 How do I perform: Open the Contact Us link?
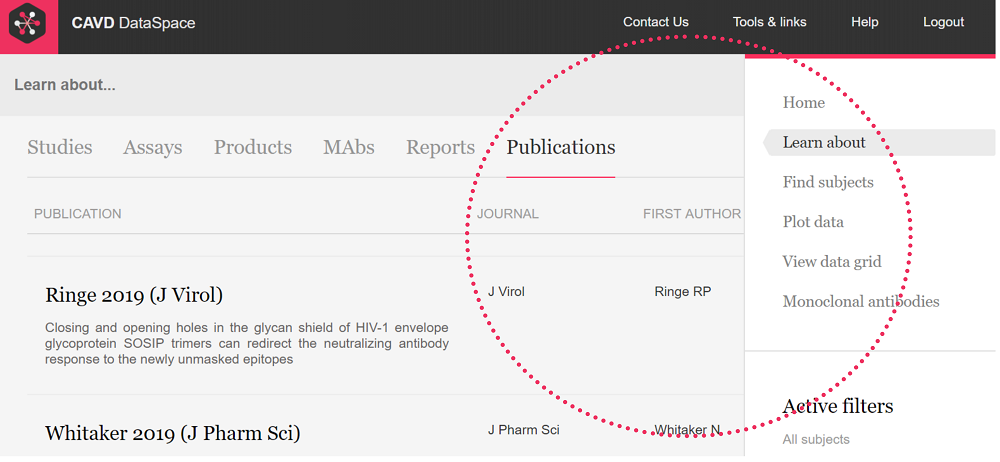pyautogui.click(x=656, y=22)
